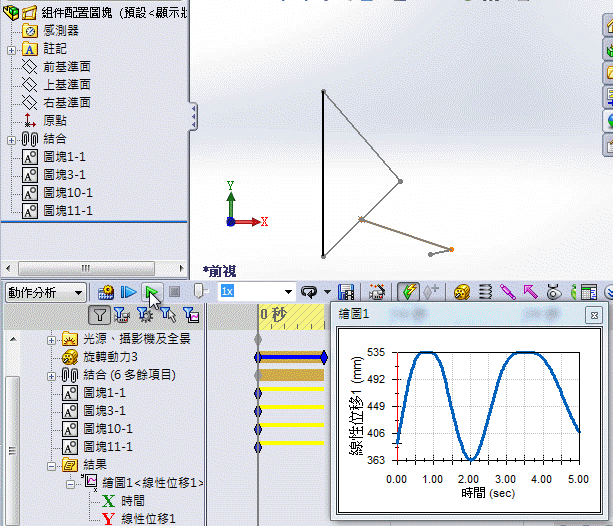Click the Gravity icon

[574, 292]
